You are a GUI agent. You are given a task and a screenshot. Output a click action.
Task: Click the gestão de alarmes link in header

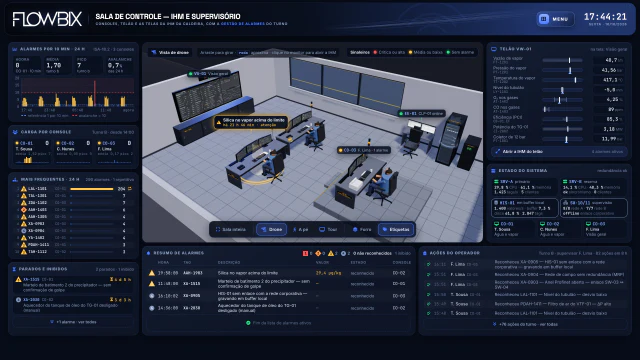click(x=243, y=24)
